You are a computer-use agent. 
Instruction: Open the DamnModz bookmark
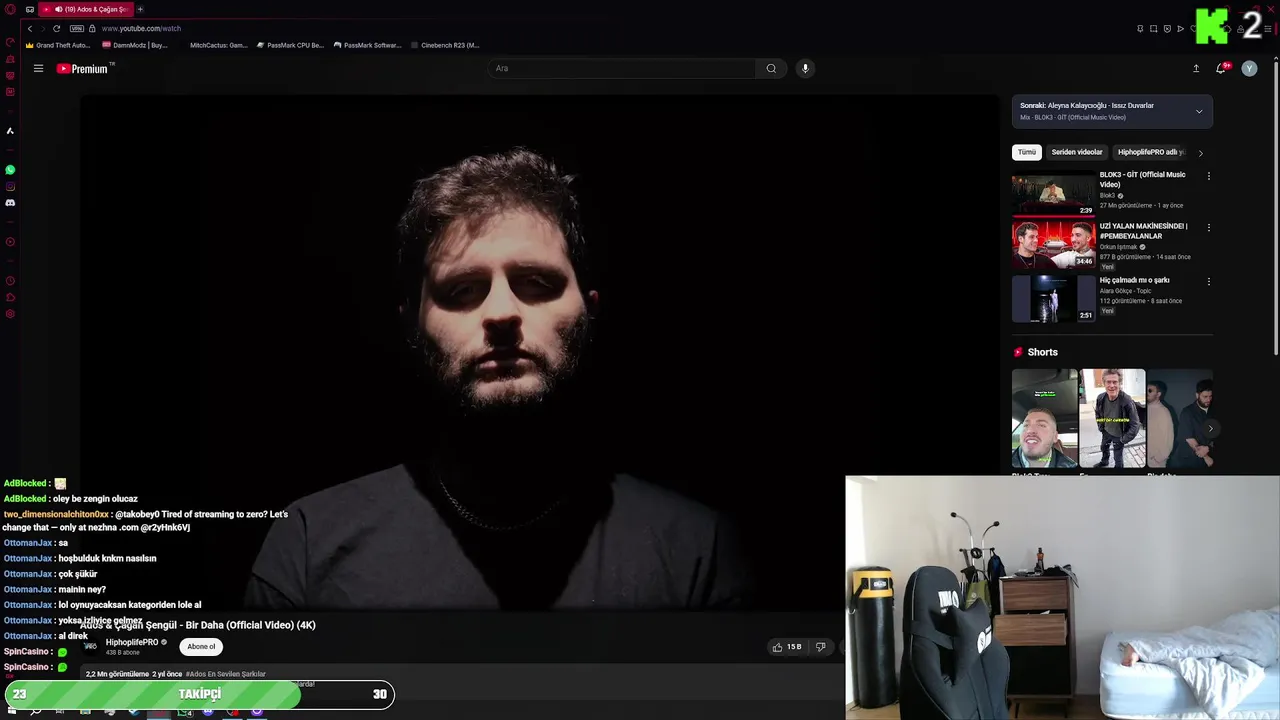pos(135,45)
